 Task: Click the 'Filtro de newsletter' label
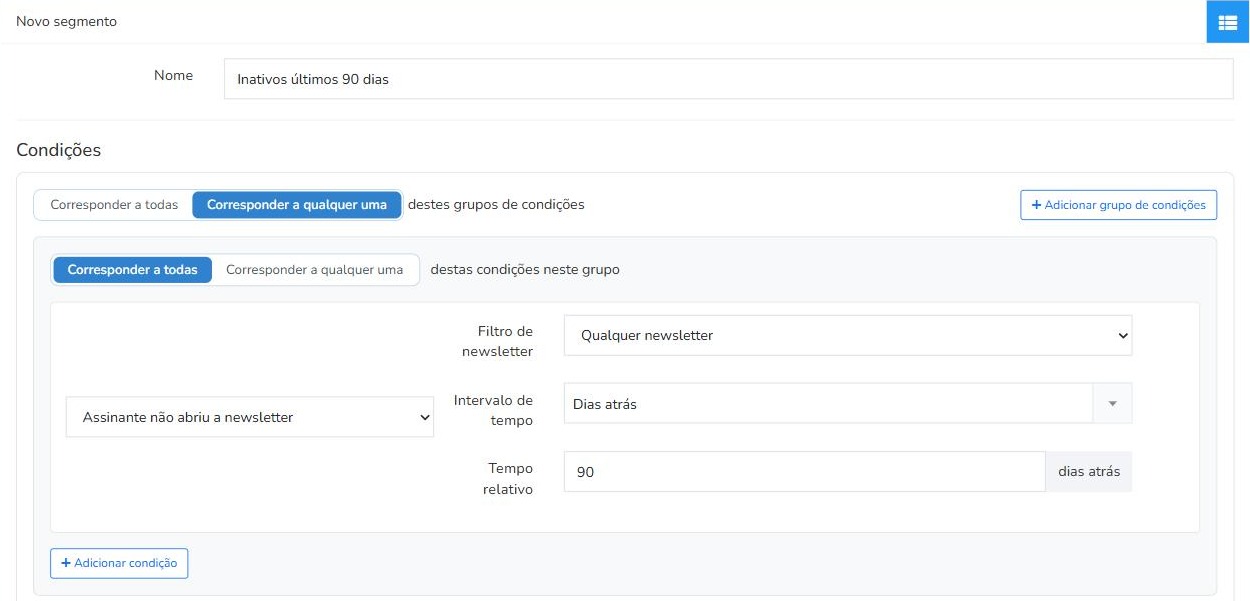[x=498, y=341]
